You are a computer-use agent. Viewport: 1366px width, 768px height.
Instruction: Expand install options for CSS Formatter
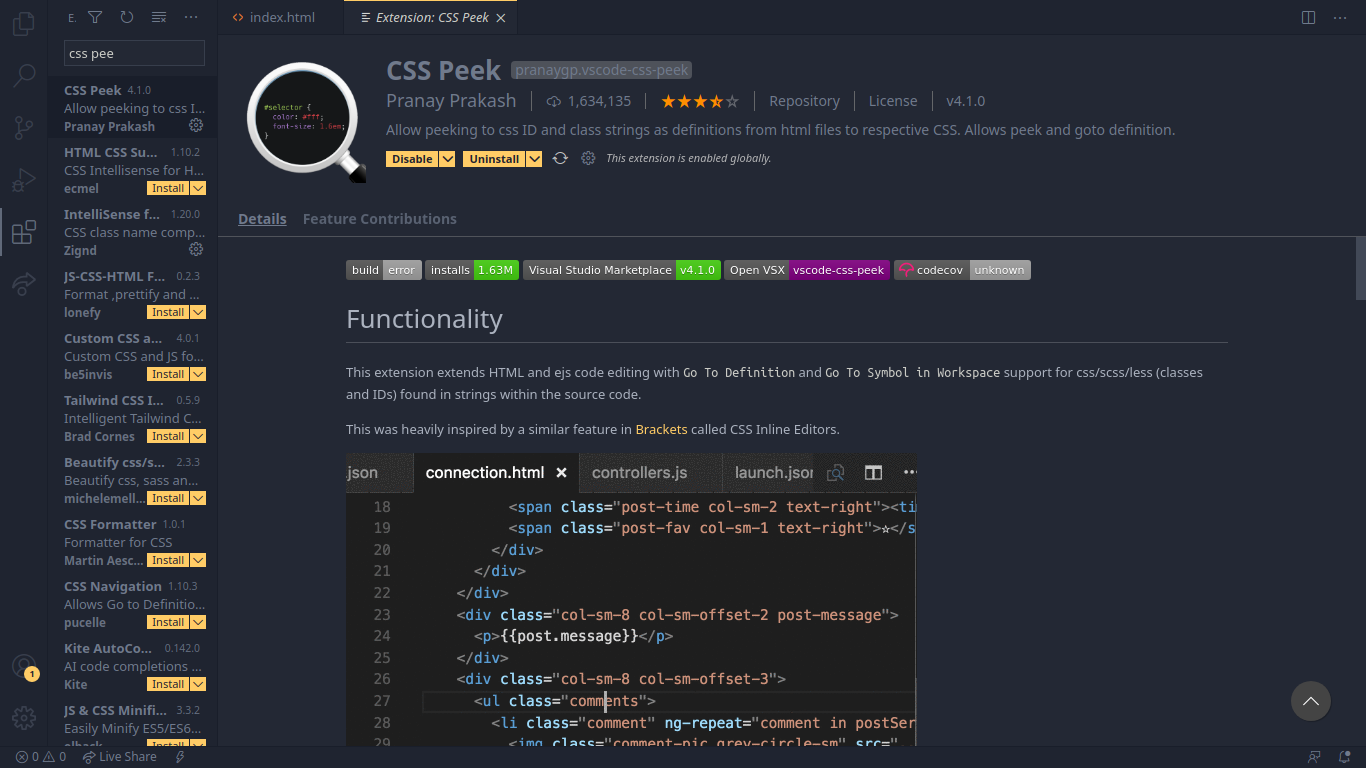(x=198, y=560)
